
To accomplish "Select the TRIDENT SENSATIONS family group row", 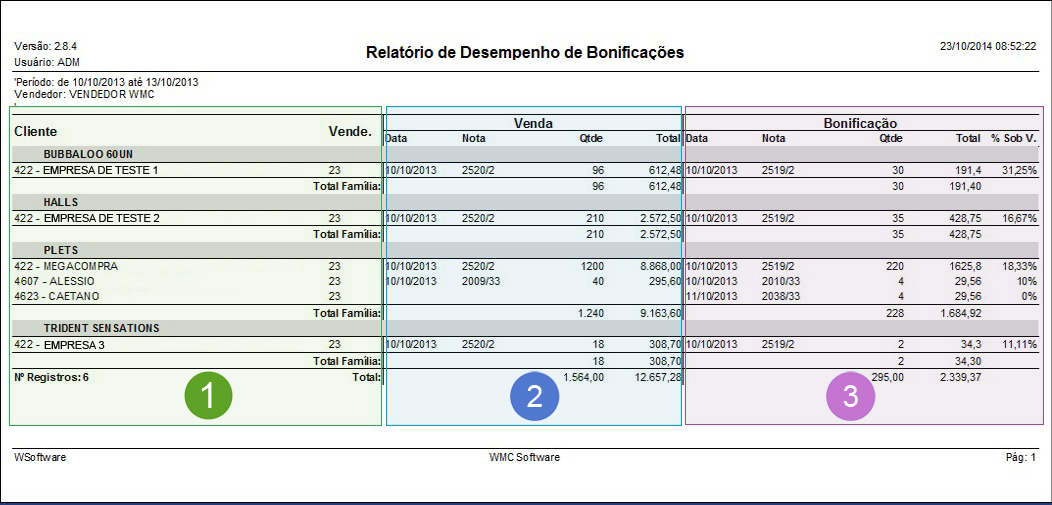I will click(102, 328).
